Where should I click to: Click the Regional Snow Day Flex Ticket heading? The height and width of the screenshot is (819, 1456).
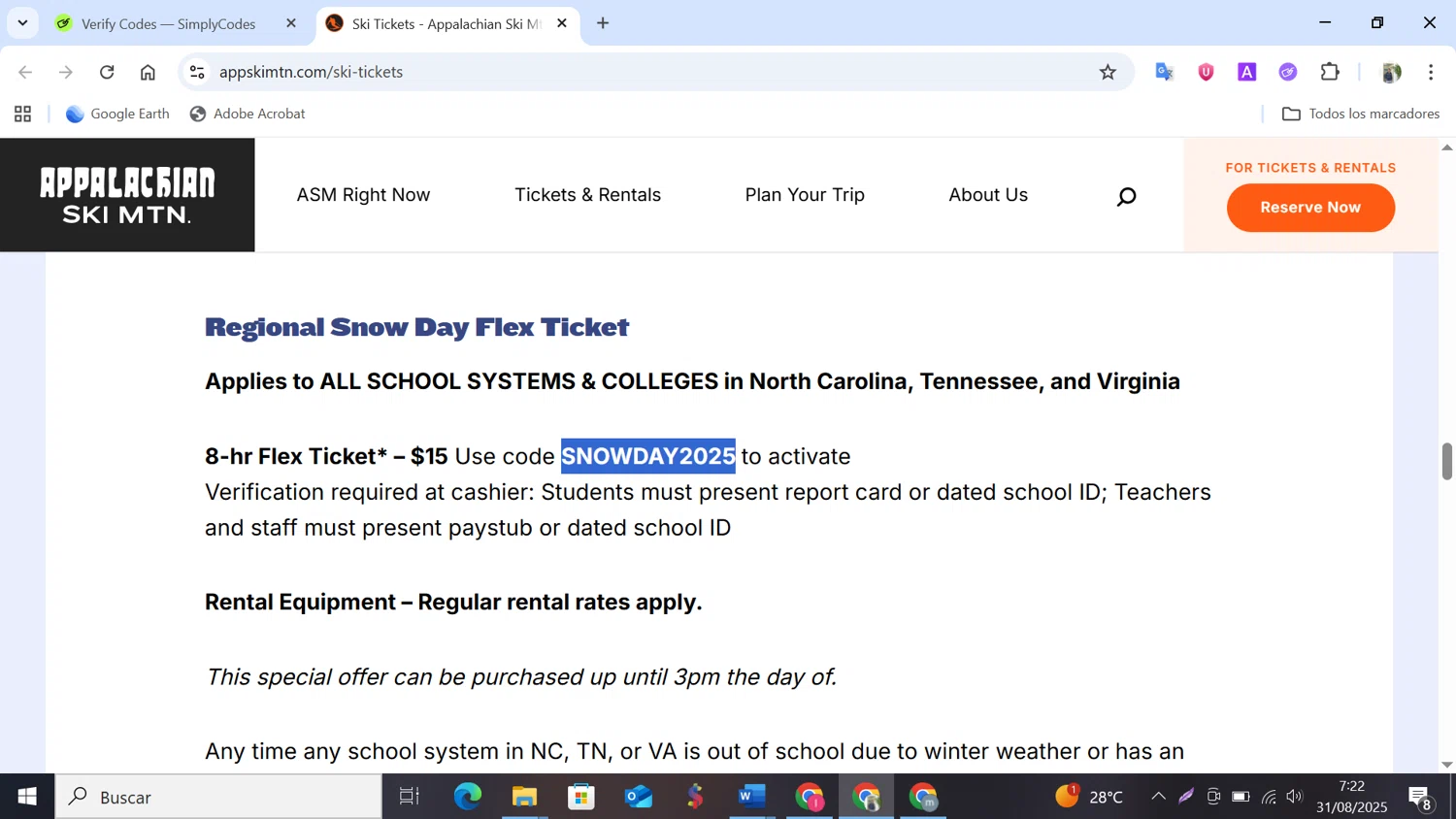[x=416, y=327]
